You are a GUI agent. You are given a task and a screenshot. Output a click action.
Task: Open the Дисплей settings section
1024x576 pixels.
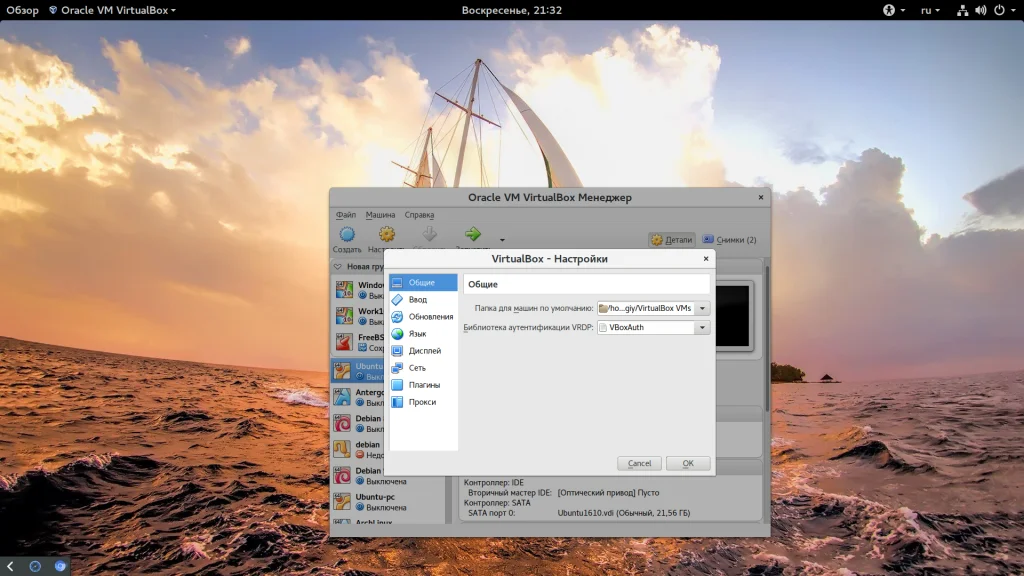[x=424, y=351]
